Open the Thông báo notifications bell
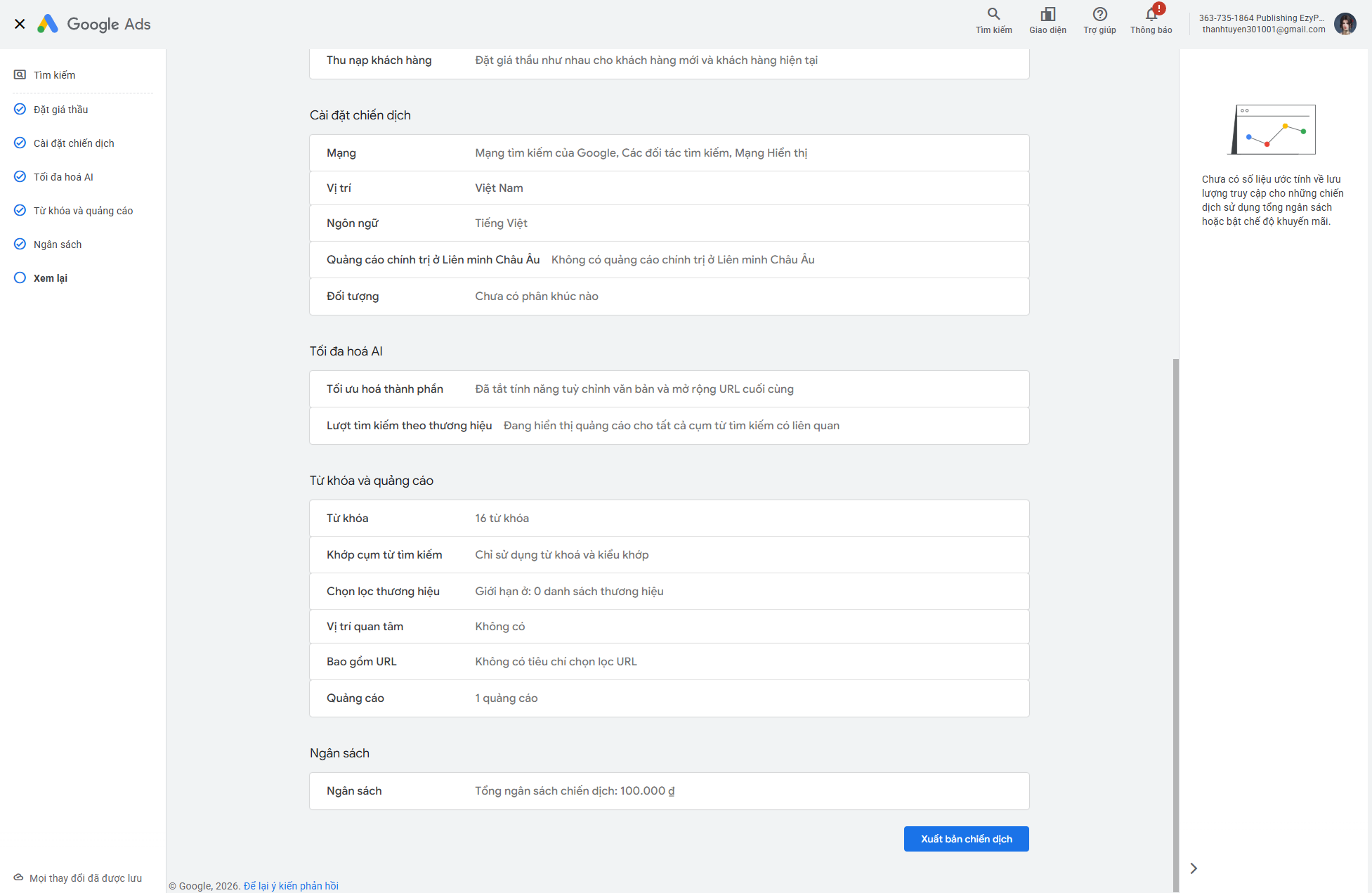Screen dimensions: 1372x893 [x=1151, y=14]
